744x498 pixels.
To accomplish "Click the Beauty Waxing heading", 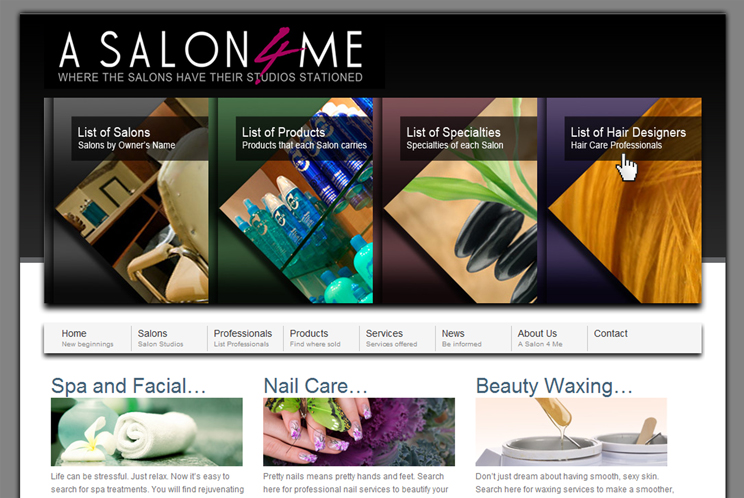I will point(554,386).
